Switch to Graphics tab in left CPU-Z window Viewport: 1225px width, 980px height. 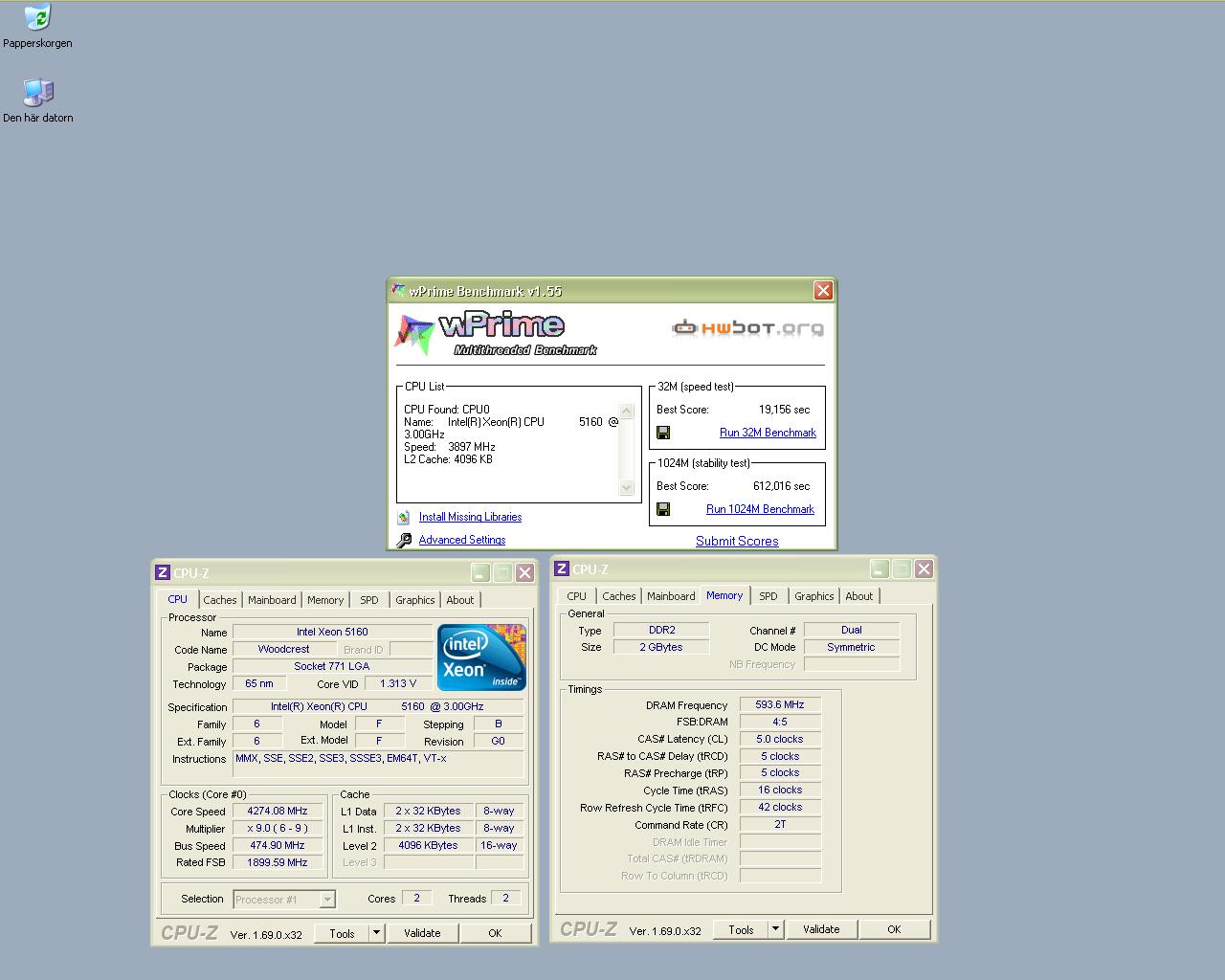click(x=415, y=600)
